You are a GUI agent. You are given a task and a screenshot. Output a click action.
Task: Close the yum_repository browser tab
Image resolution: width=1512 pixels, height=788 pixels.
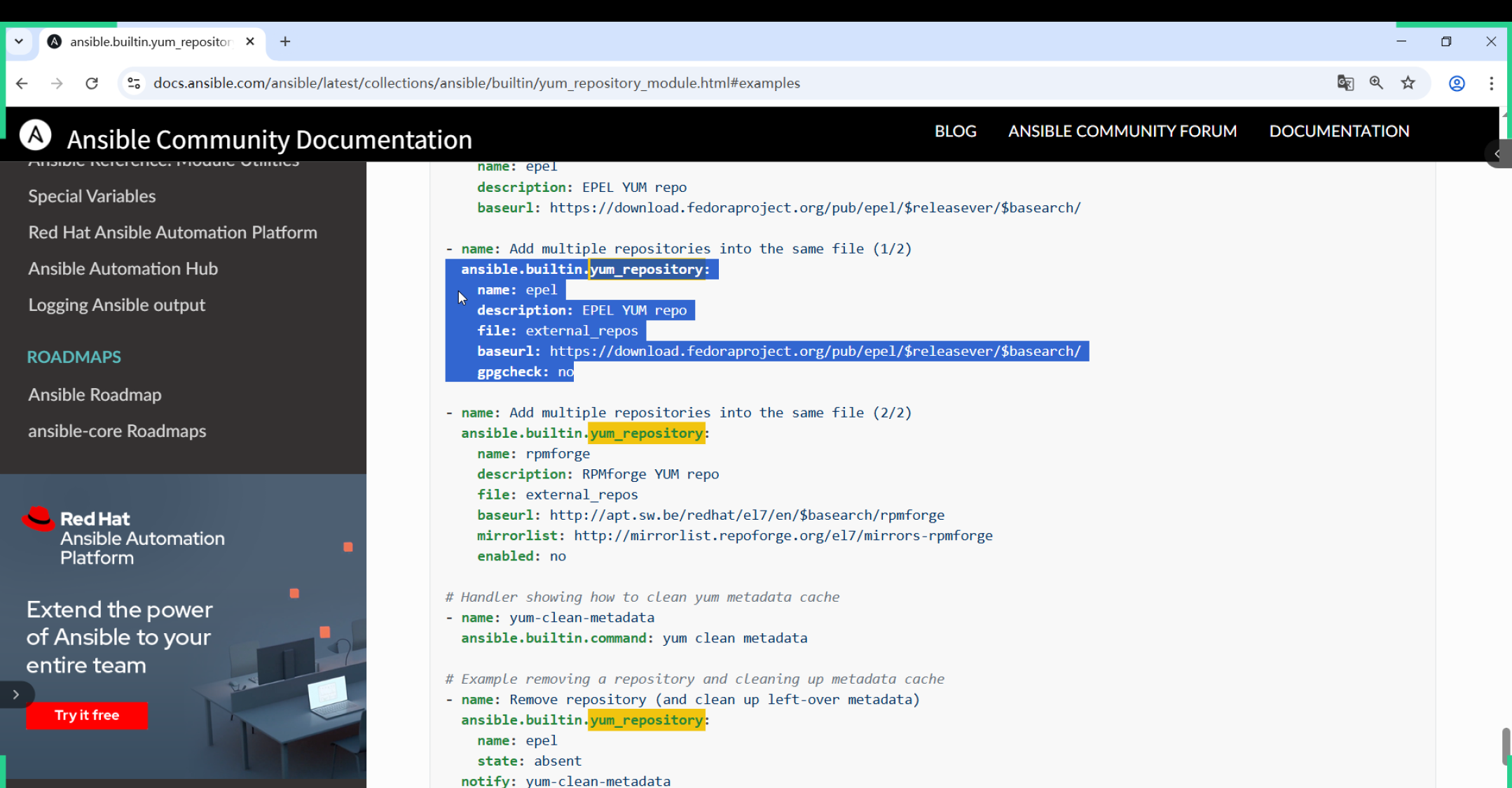250,41
